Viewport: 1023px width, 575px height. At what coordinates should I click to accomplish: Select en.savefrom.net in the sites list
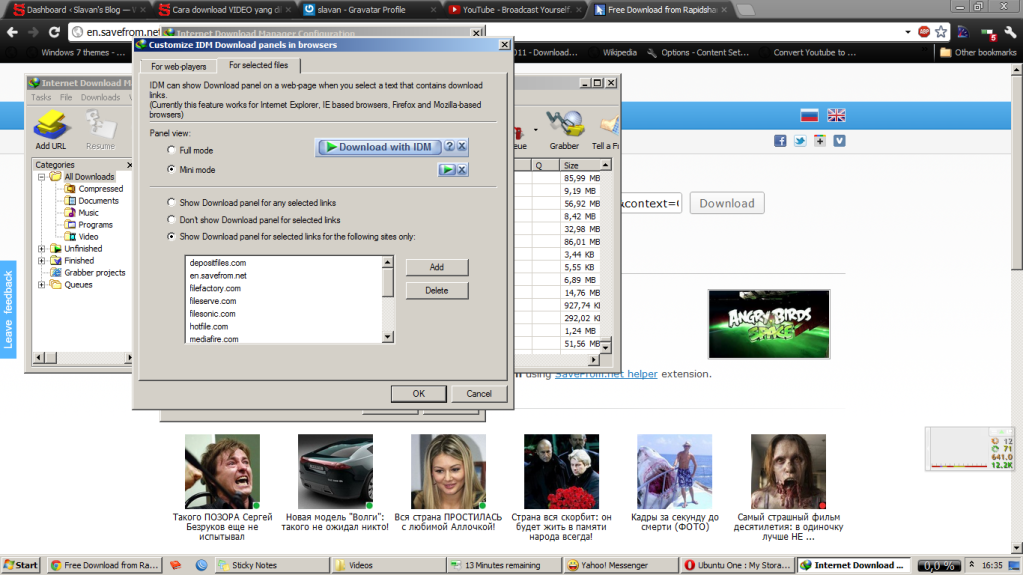[218, 275]
